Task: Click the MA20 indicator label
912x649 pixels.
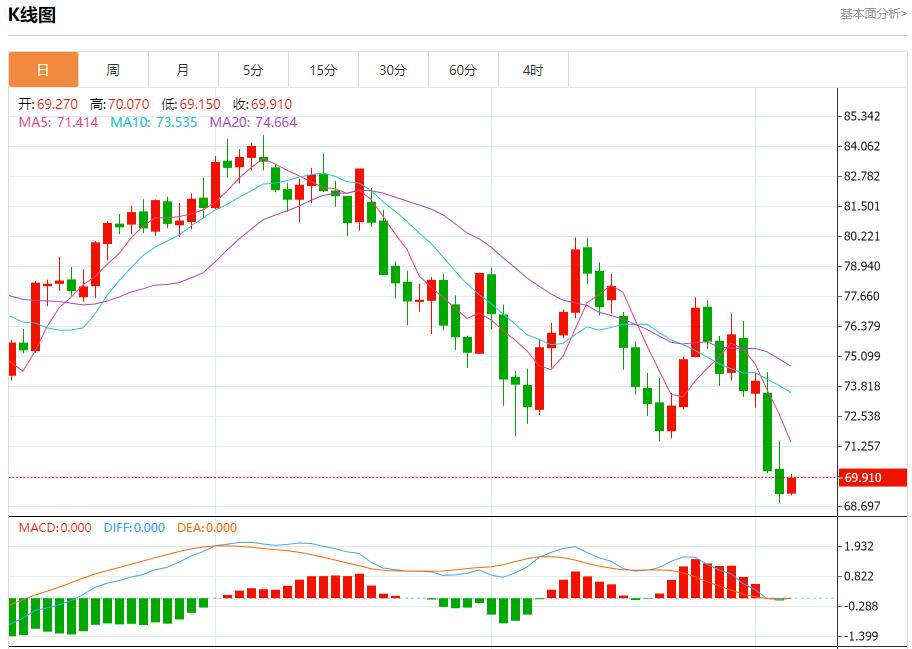Action: [x=253, y=122]
